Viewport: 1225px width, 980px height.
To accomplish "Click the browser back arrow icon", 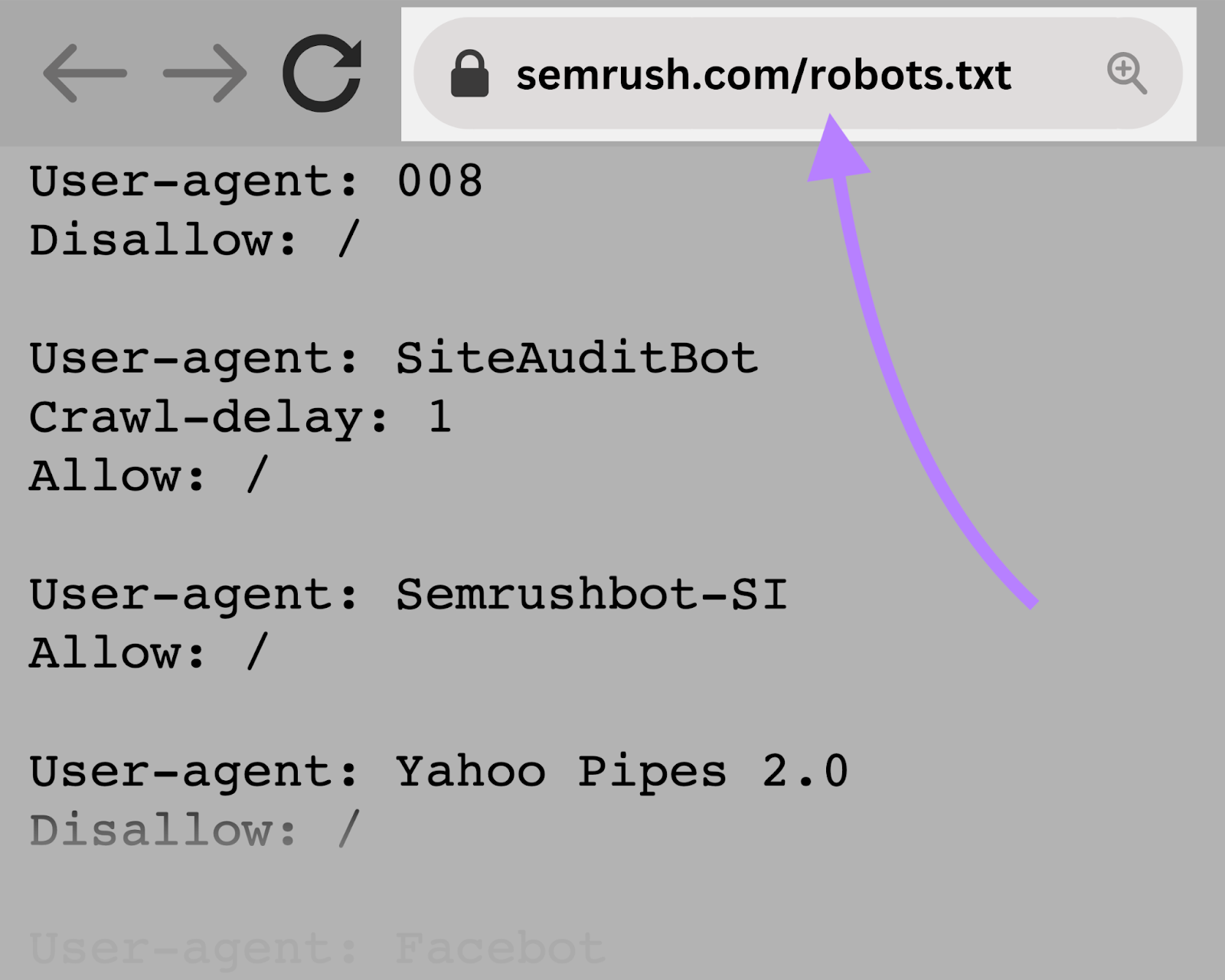I will (x=84, y=73).
